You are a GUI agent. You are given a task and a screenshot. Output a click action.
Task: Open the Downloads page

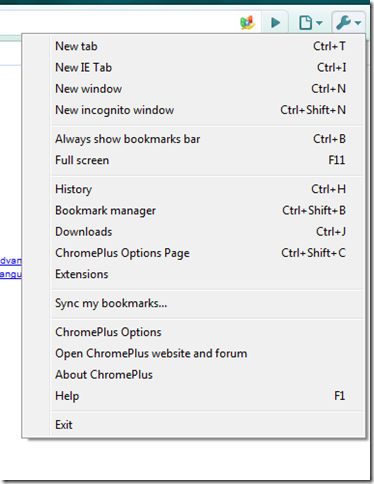click(x=207, y=232)
